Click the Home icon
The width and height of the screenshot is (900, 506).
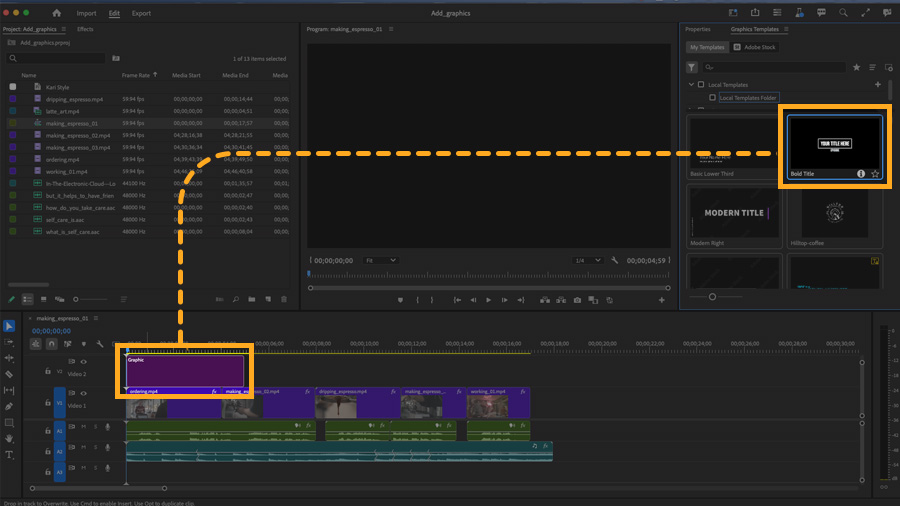tap(56, 13)
